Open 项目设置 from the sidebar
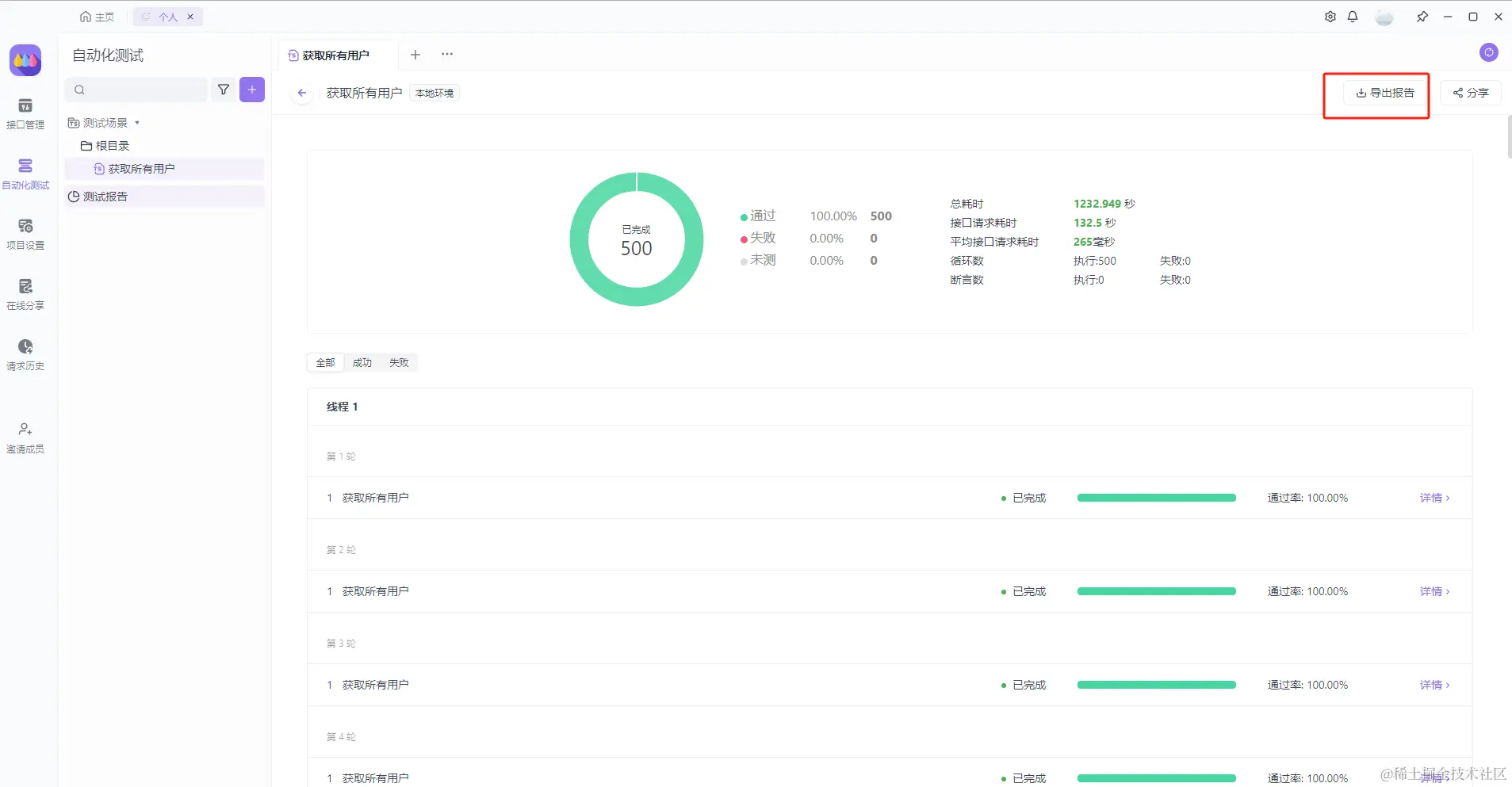Viewport: 1512px width, 787px height. click(x=25, y=235)
